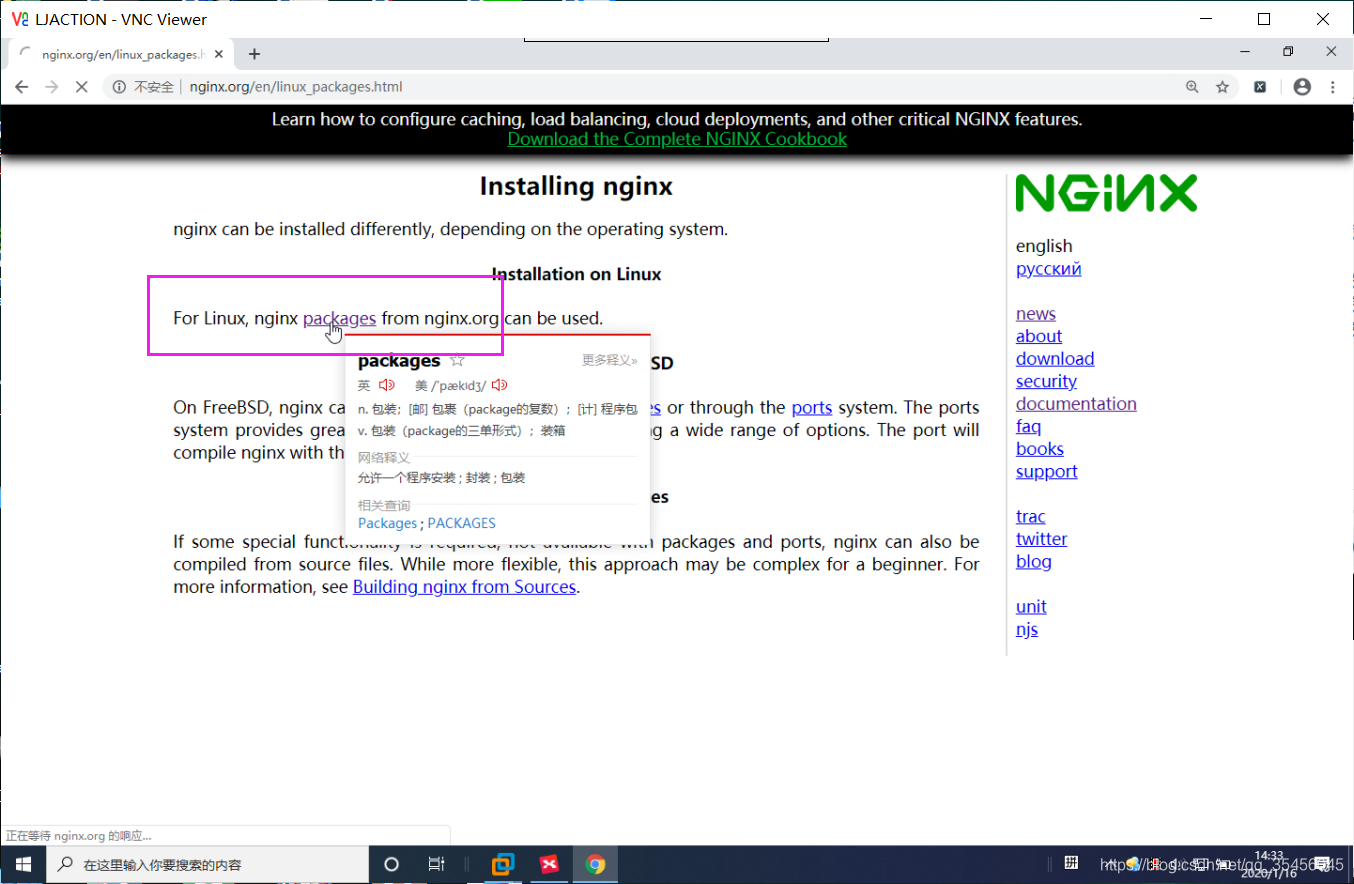Bookmark this page with the star icon
The image size is (1354, 884).
tap(1222, 87)
